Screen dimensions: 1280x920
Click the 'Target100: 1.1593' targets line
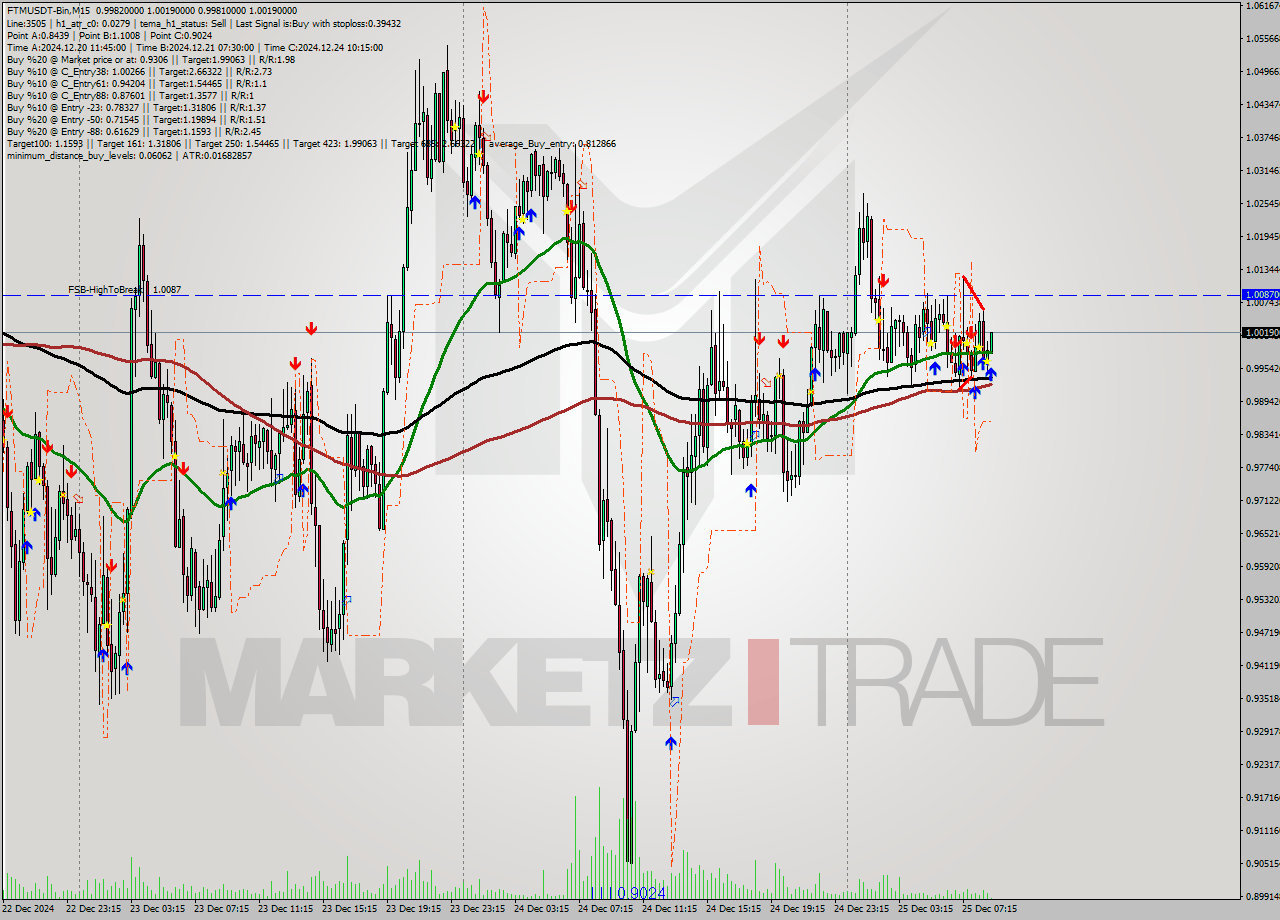[311, 143]
